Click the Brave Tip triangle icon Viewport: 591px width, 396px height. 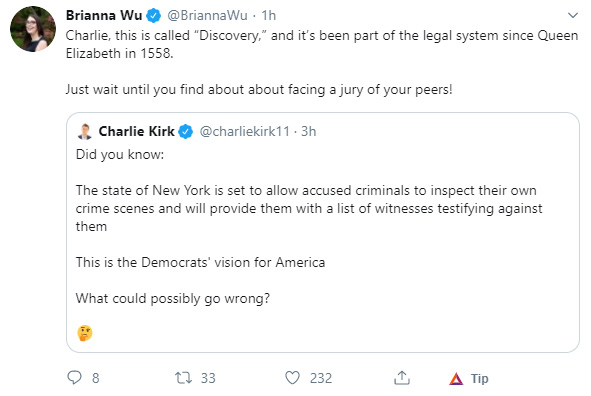(456, 378)
